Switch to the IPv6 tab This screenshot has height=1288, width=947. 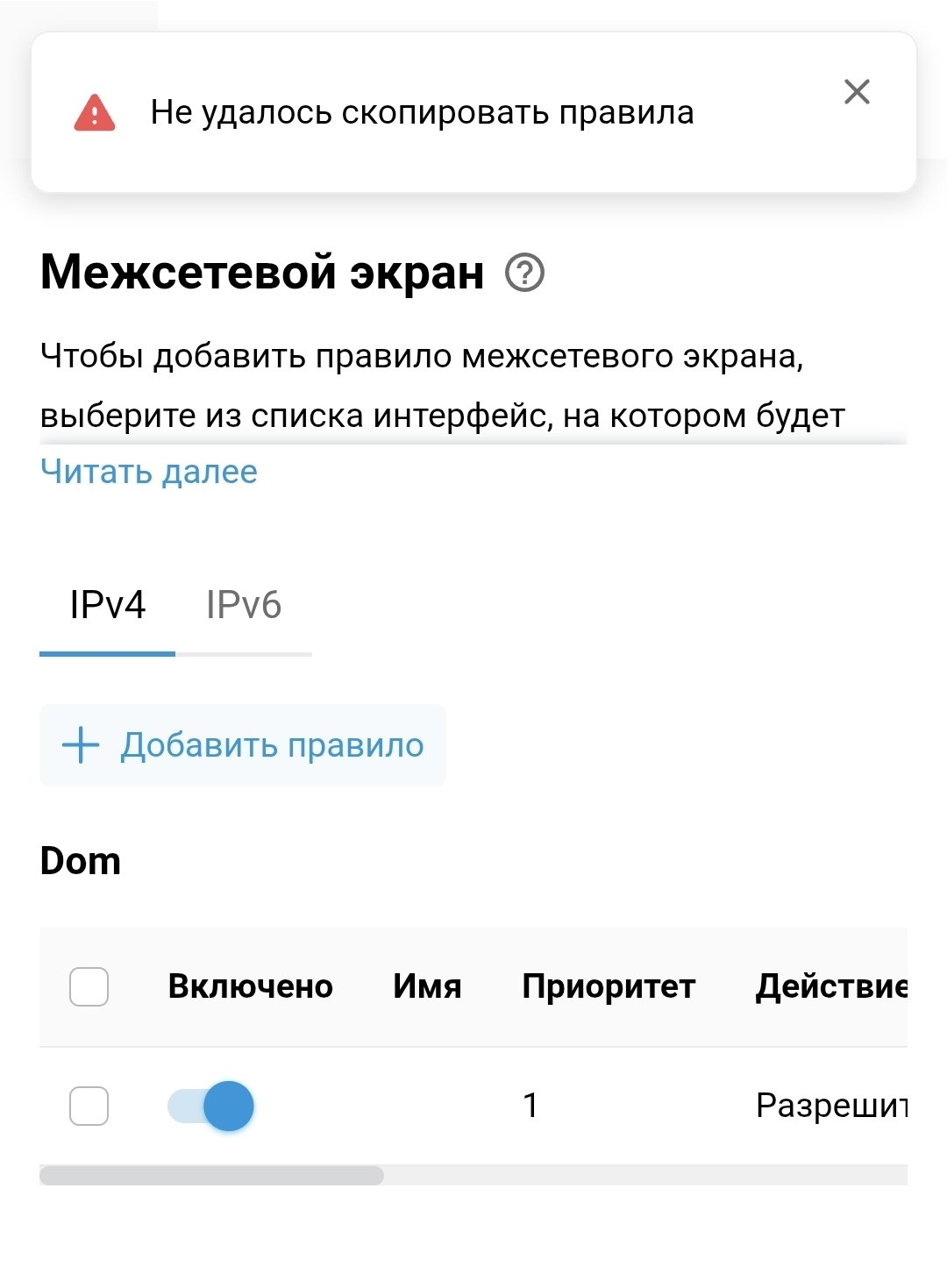244,605
